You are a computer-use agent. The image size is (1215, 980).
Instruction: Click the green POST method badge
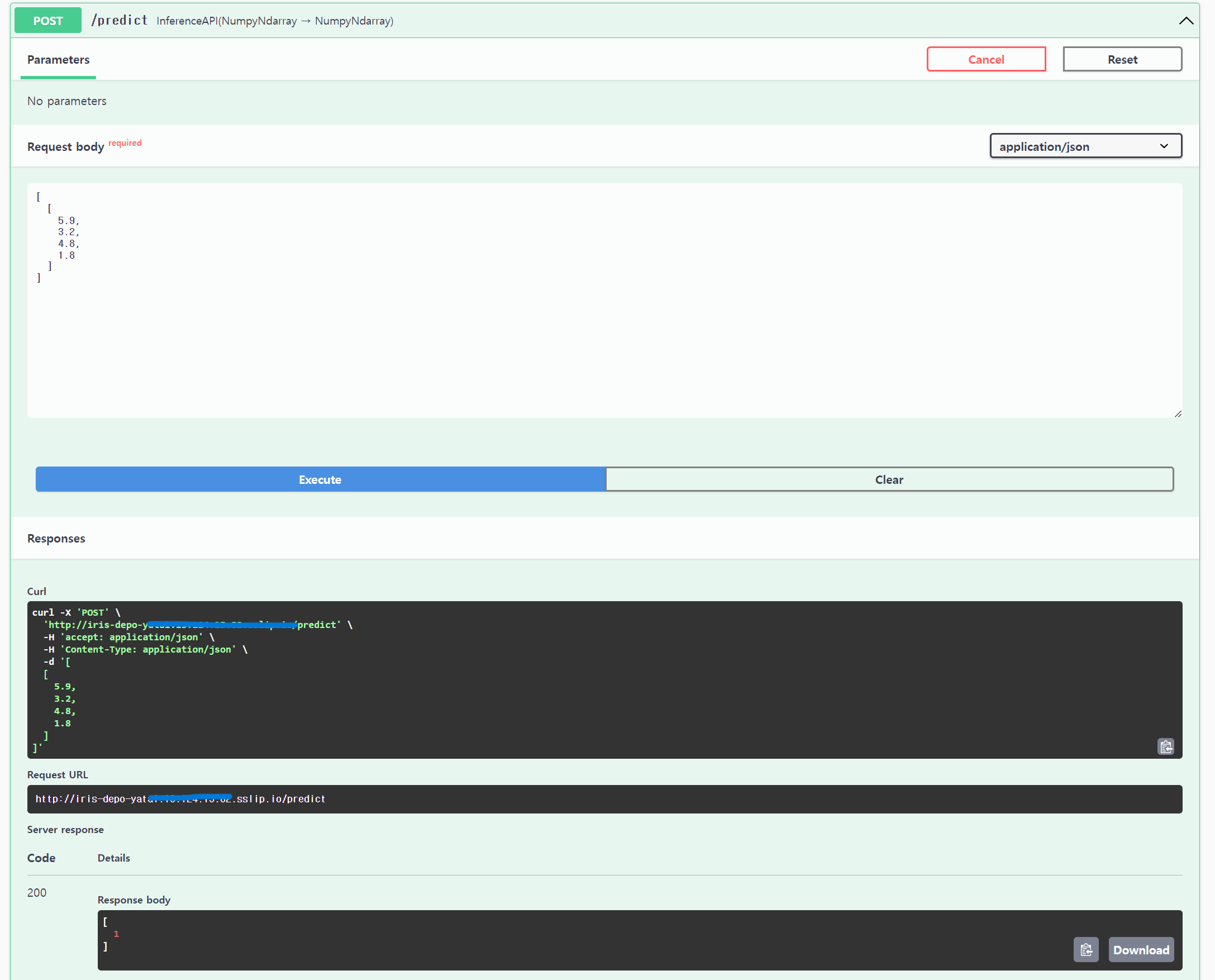coord(47,21)
